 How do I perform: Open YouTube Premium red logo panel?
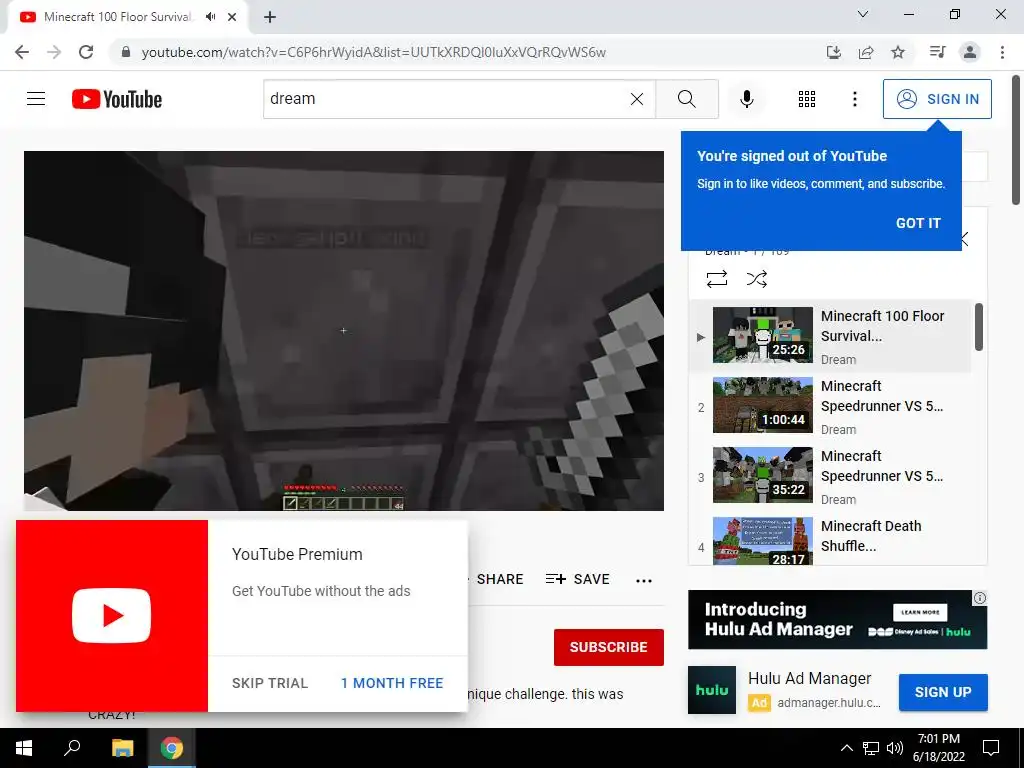click(112, 616)
